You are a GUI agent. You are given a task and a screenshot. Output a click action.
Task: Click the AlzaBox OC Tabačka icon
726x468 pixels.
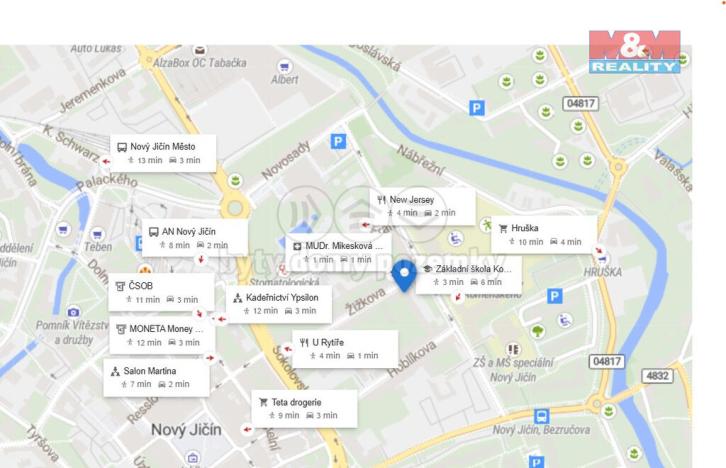point(200,50)
